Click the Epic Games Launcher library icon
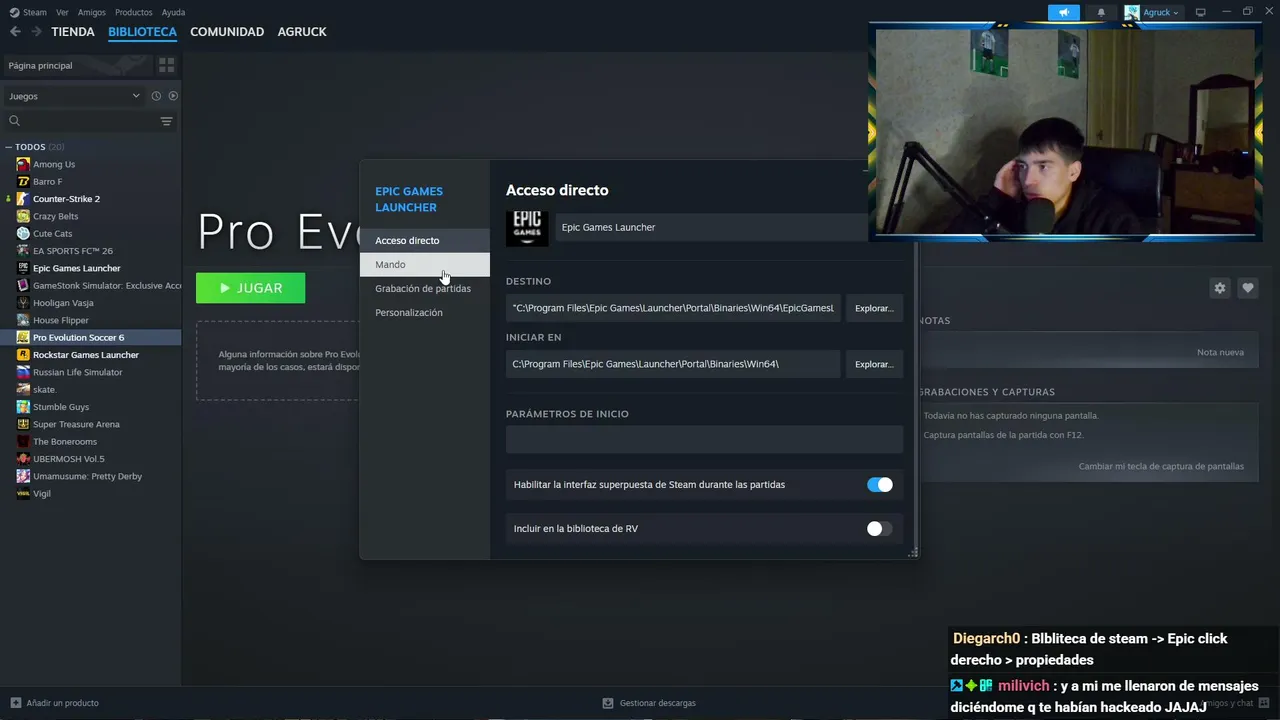 (x=23, y=268)
